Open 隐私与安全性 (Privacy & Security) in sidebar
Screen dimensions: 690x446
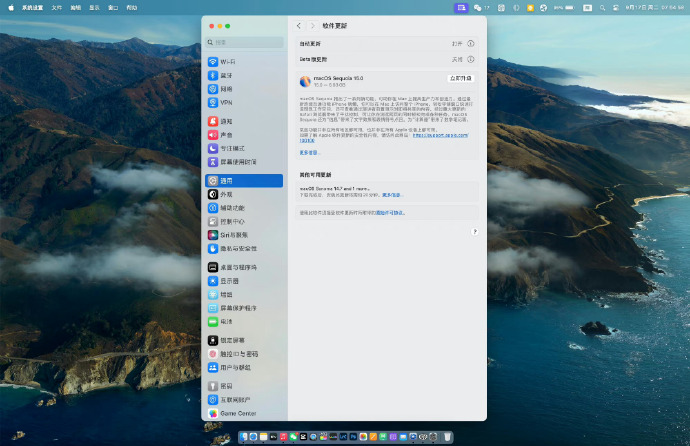click(244, 249)
